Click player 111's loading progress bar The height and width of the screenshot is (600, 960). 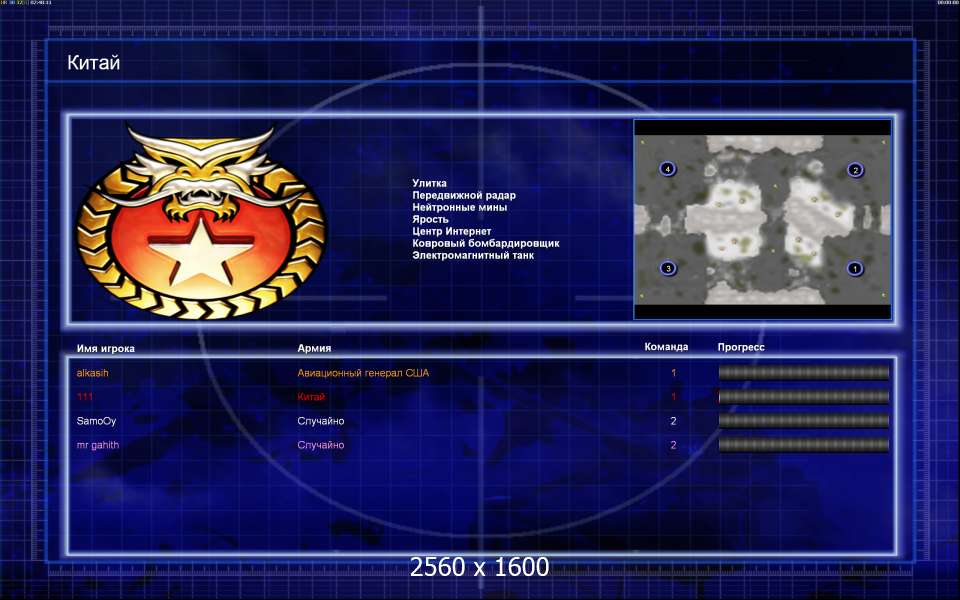[x=803, y=397]
